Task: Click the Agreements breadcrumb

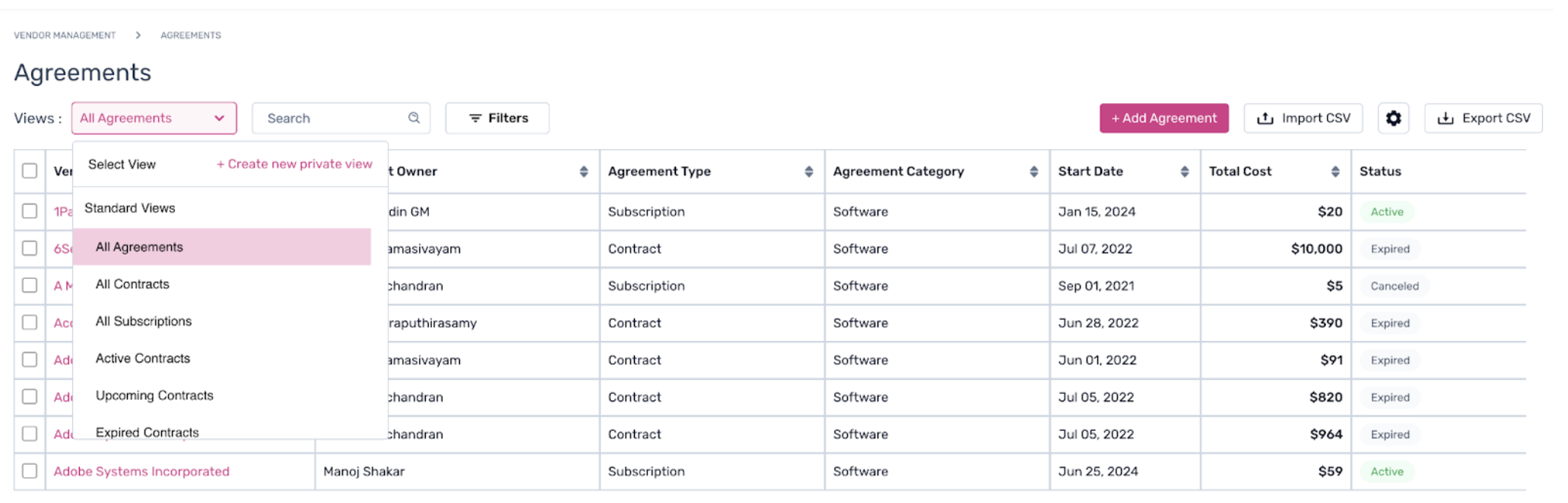Action: (x=191, y=35)
